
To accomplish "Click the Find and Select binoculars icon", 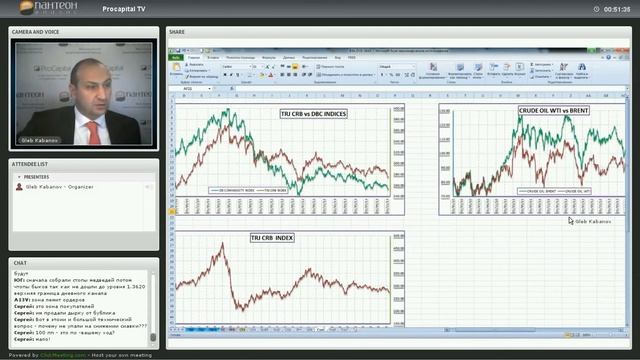I will pos(582,67).
